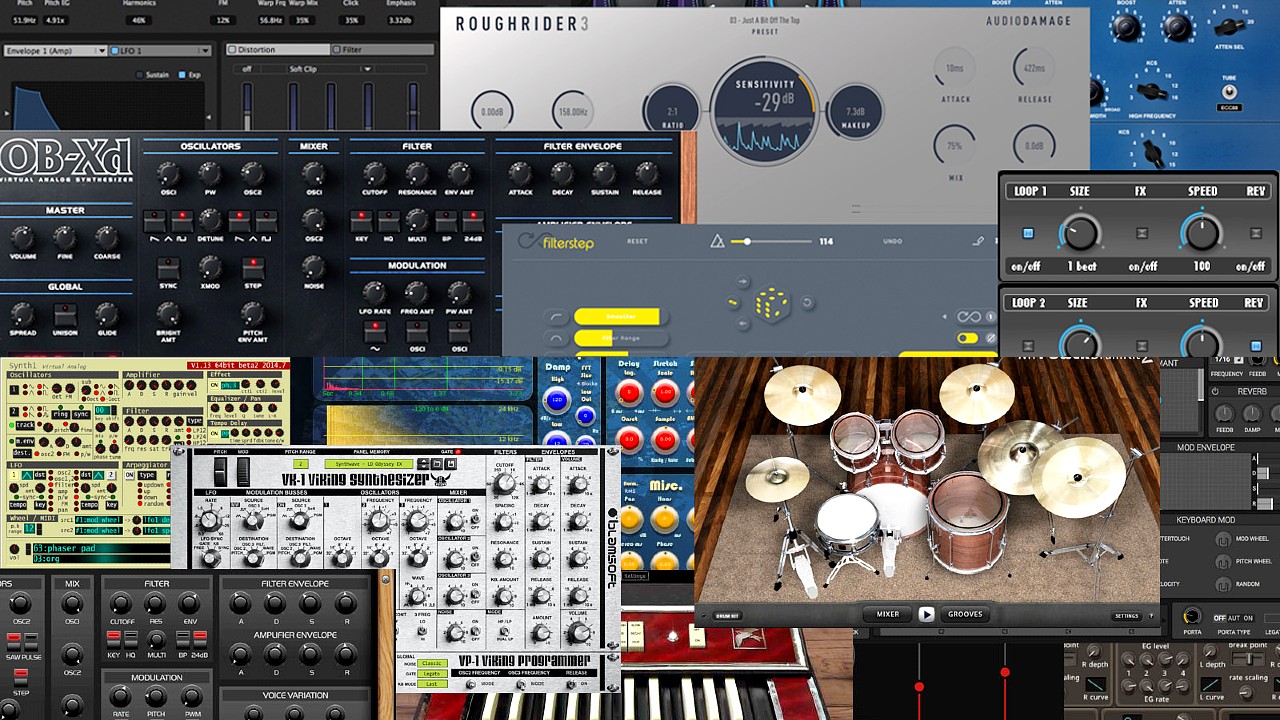Click the Roughrider Mix 75% dial
The width and height of the screenshot is (1280, 720).
[x=955, y=145]
